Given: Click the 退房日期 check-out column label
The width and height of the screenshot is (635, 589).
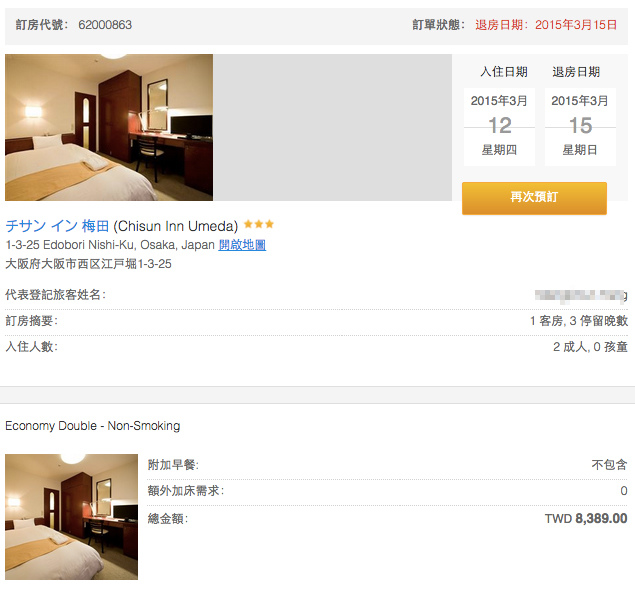Looking at the screenshot, I should click(576, 72).
